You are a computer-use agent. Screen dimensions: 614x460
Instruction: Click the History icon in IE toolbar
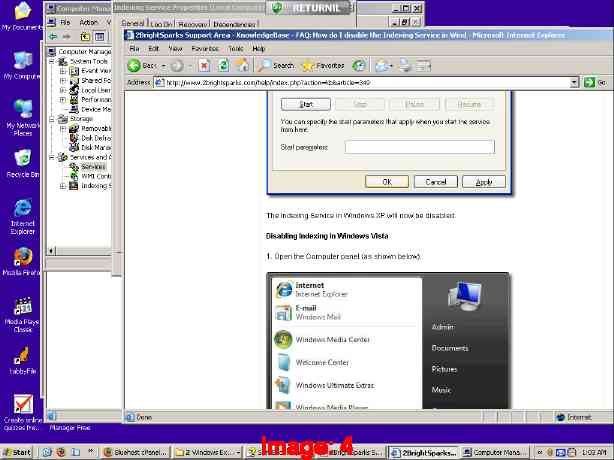pyautogui.click(x=359, y=66)
